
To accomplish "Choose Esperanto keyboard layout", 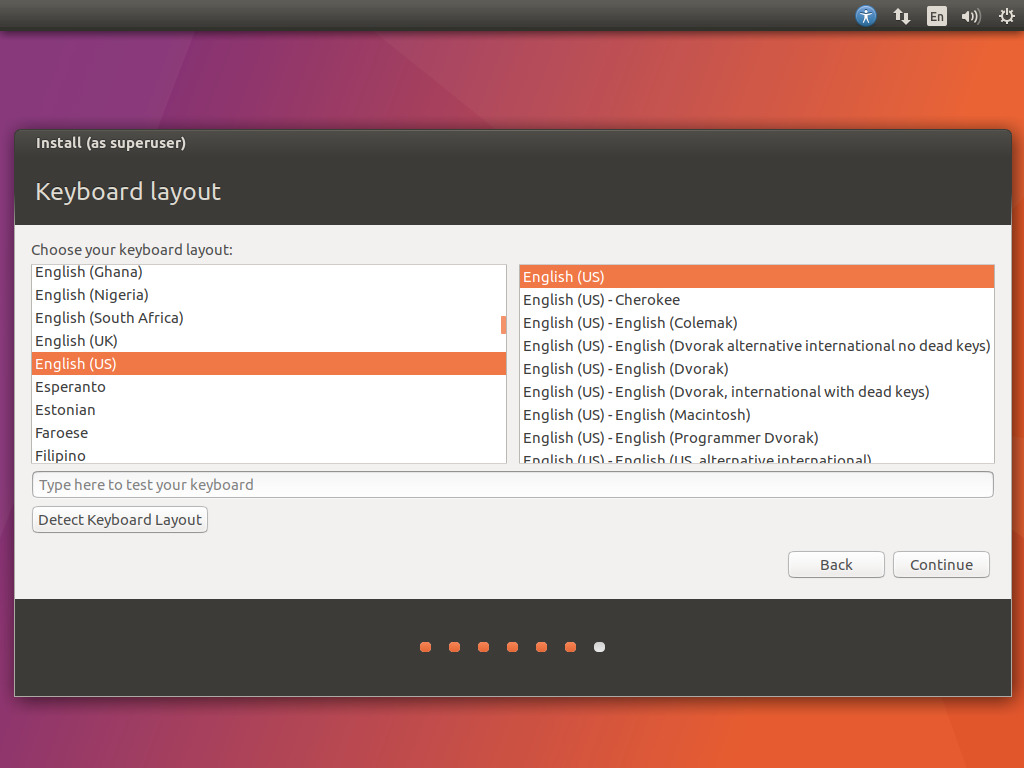I will [x=70, y=387].
